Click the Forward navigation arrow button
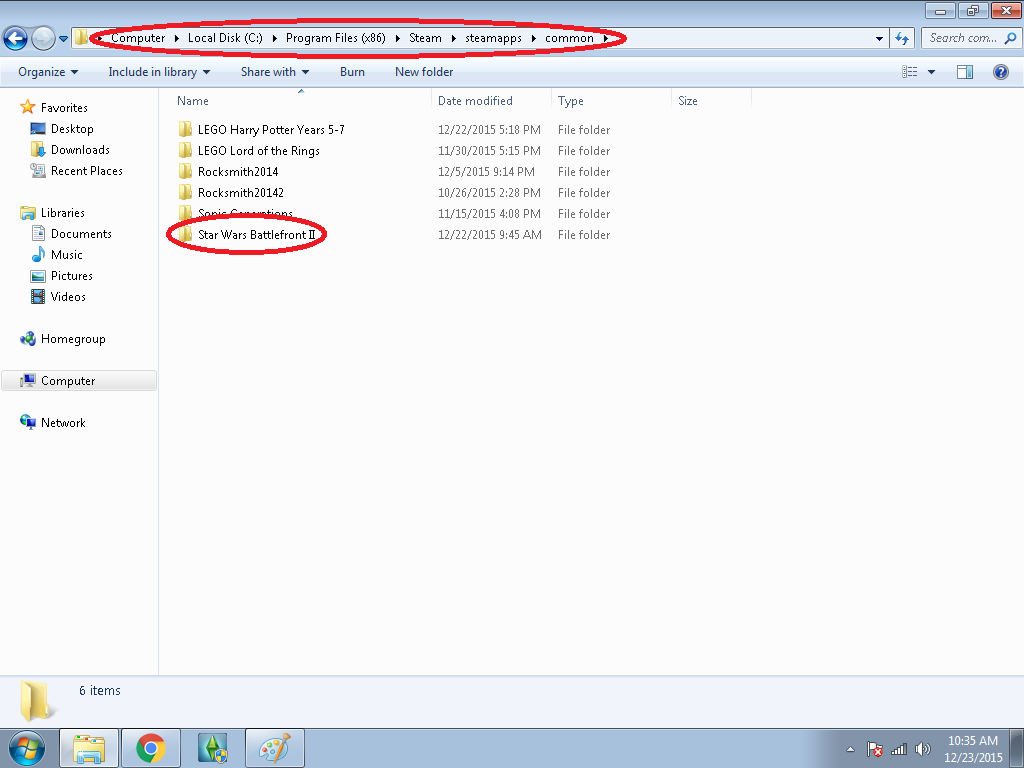 (x=43, y=39)
